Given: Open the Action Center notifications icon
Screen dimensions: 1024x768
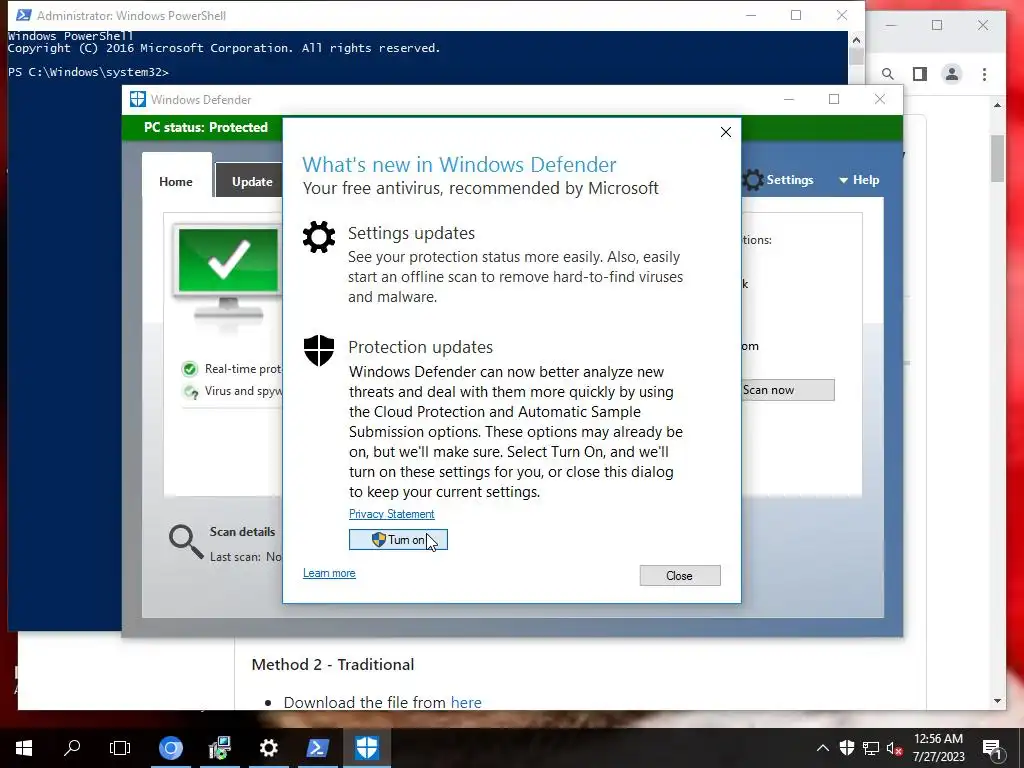Looking at the screenshot, I should coord(992,749).
